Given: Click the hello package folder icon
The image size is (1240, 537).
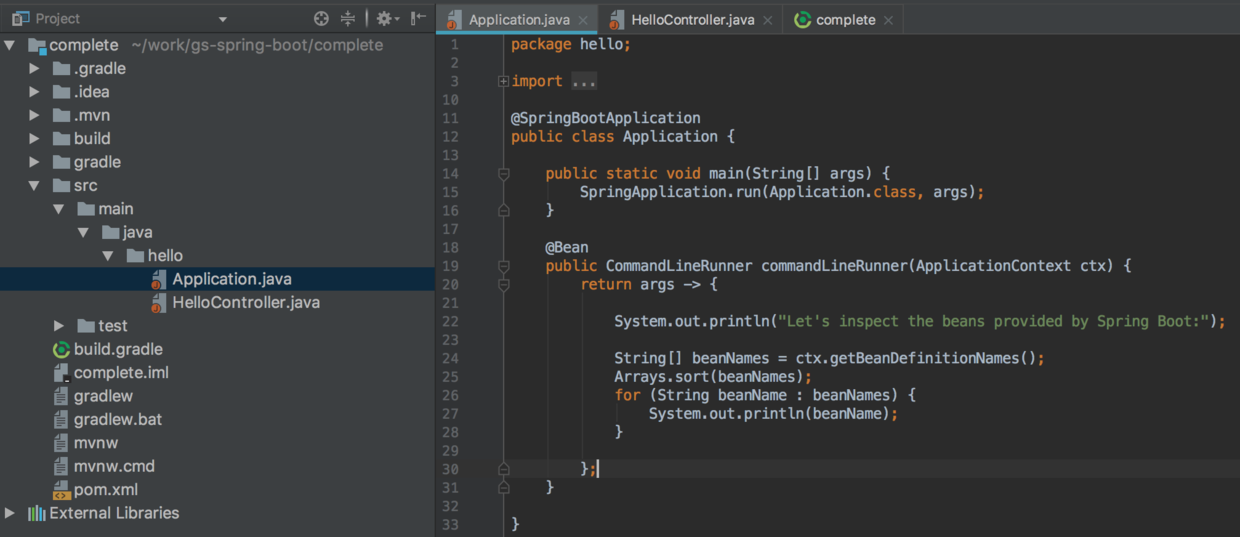Looking at the screenshot, I should coord(135,256).
